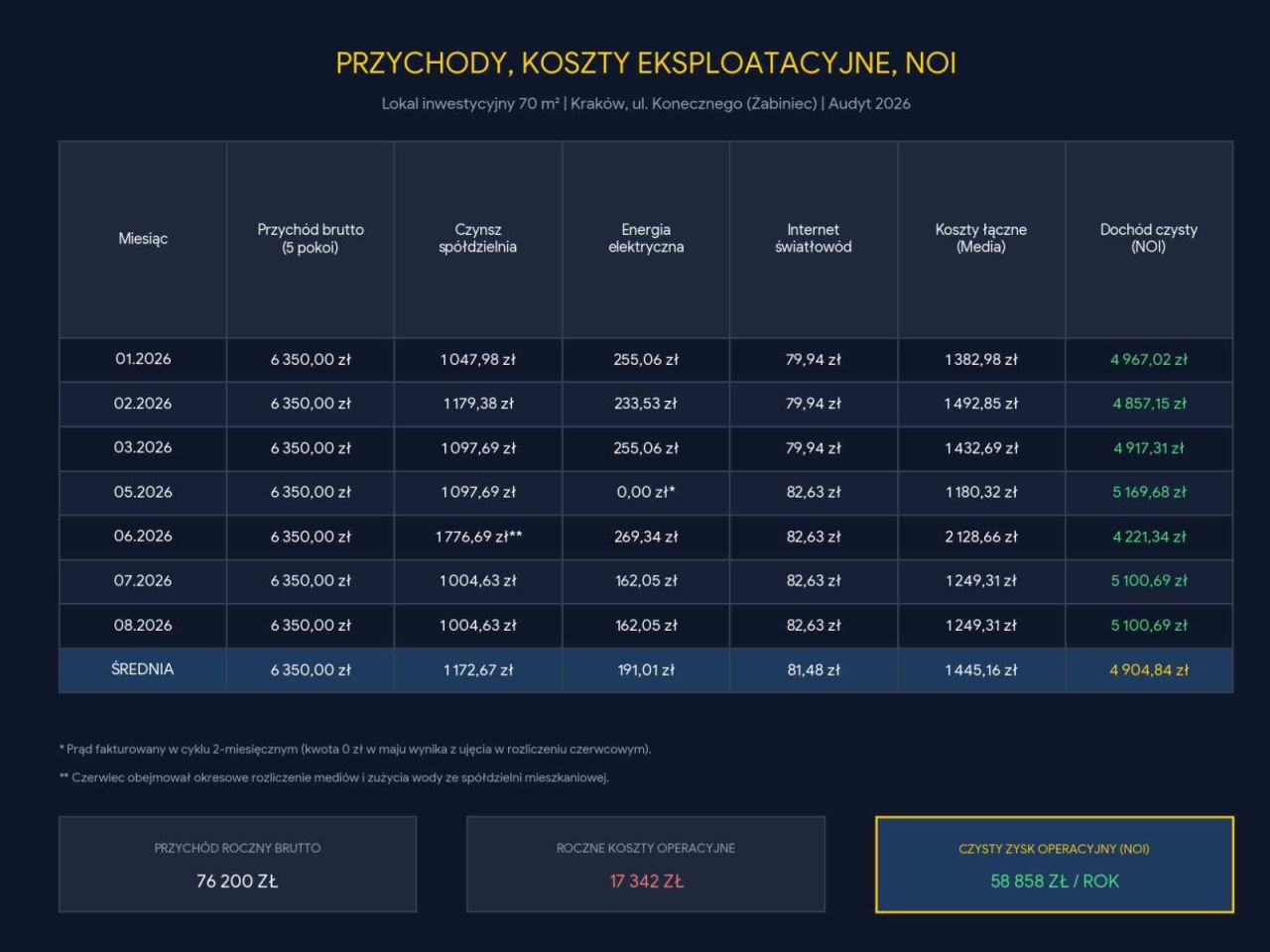Select the 1 776,69 zł** June rent cell
Viewport: 1270px width, 952px height.
tap(478, 537)
